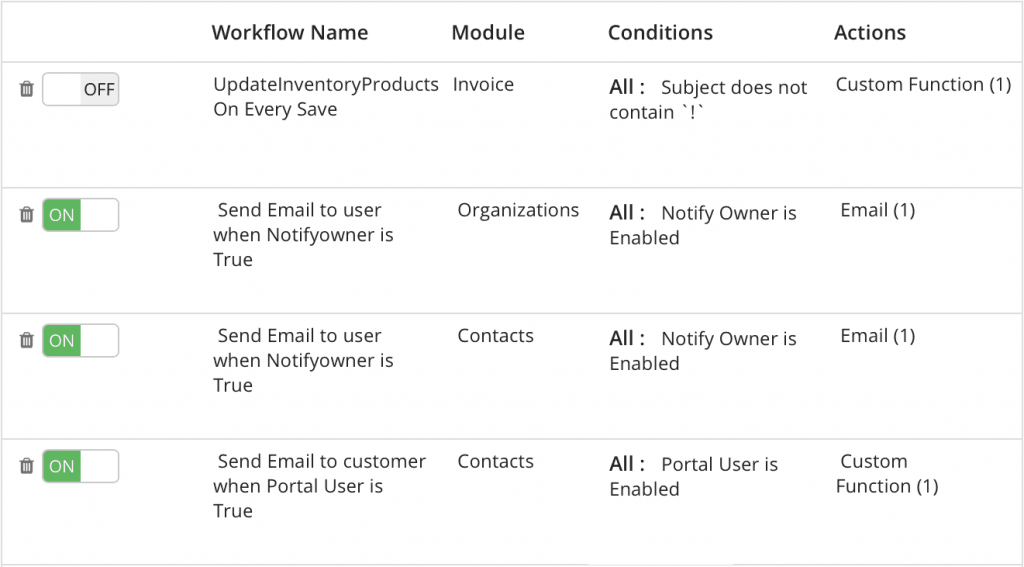Click trash icon for Contacts Notify Owner workflow

click(26, 340)
